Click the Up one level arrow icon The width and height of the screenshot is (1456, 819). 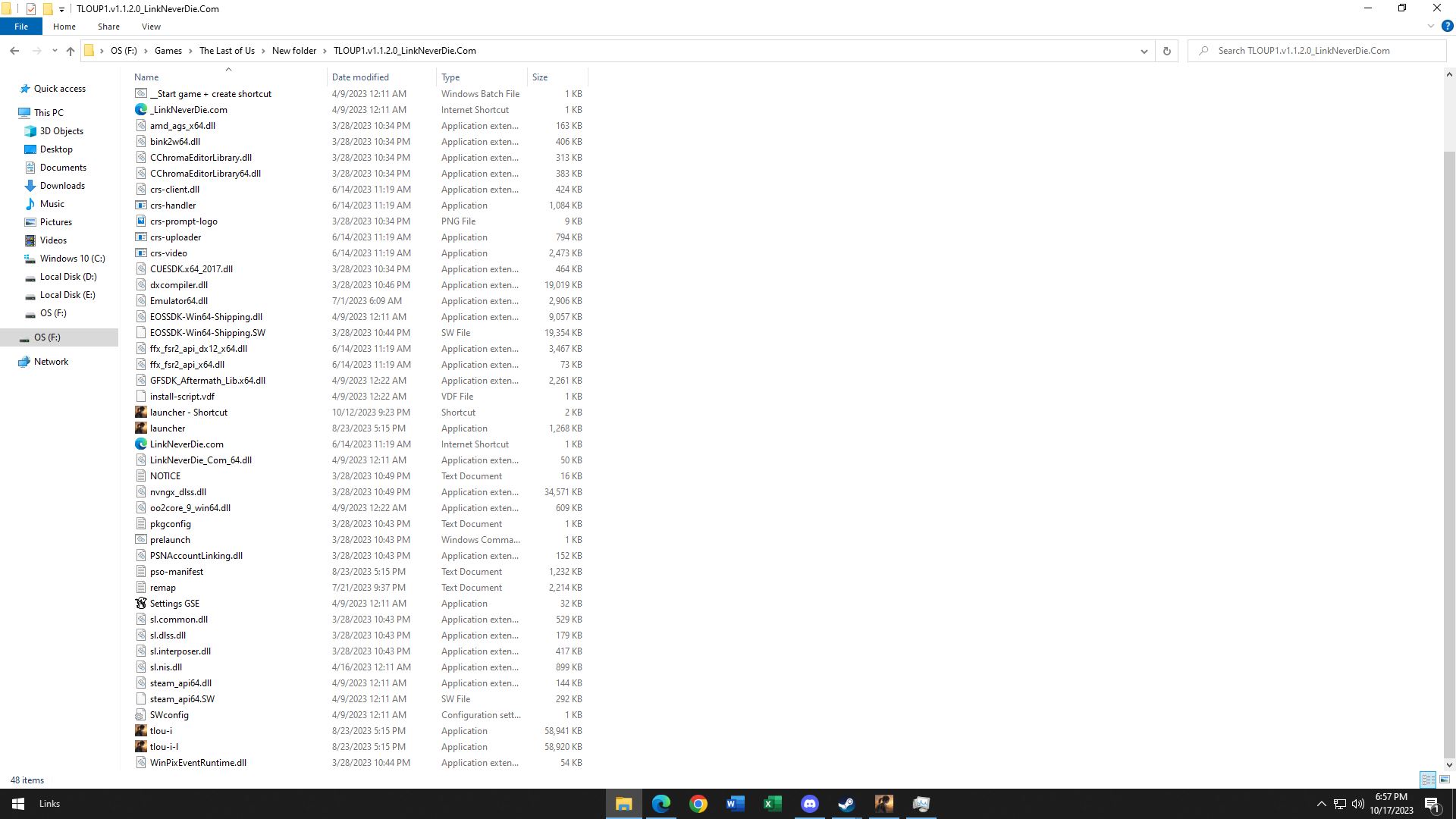point(70,51)
